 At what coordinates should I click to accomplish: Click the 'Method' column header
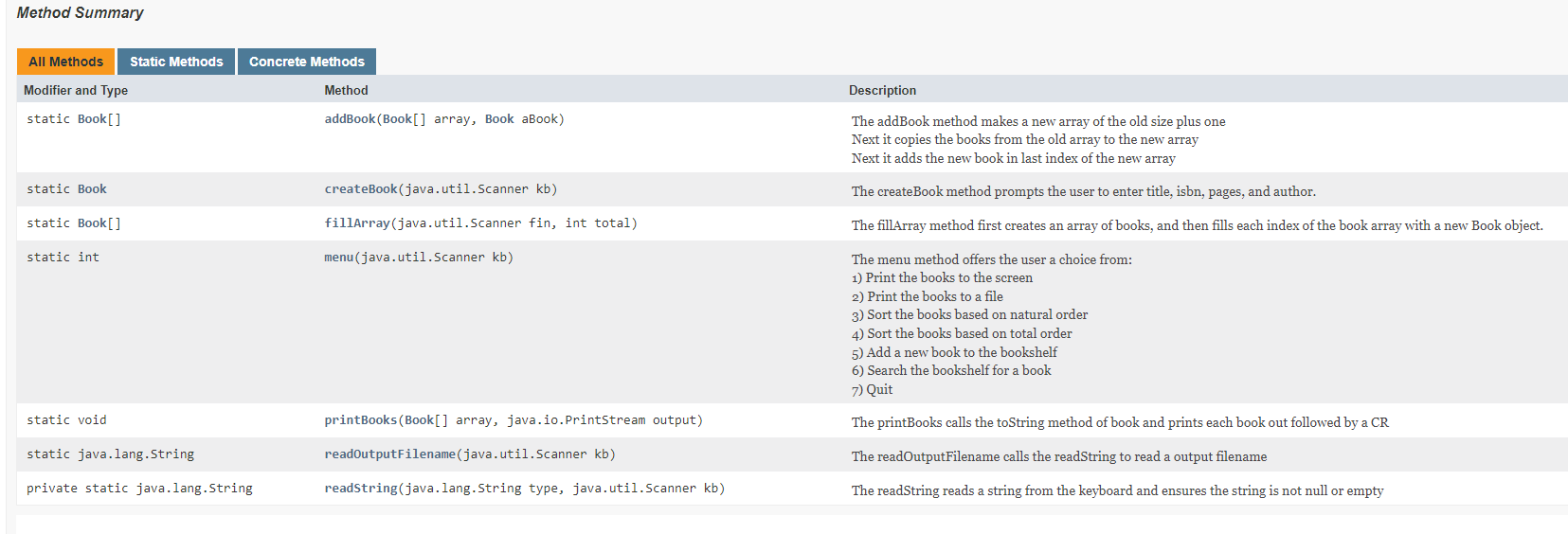click(346, 90)
